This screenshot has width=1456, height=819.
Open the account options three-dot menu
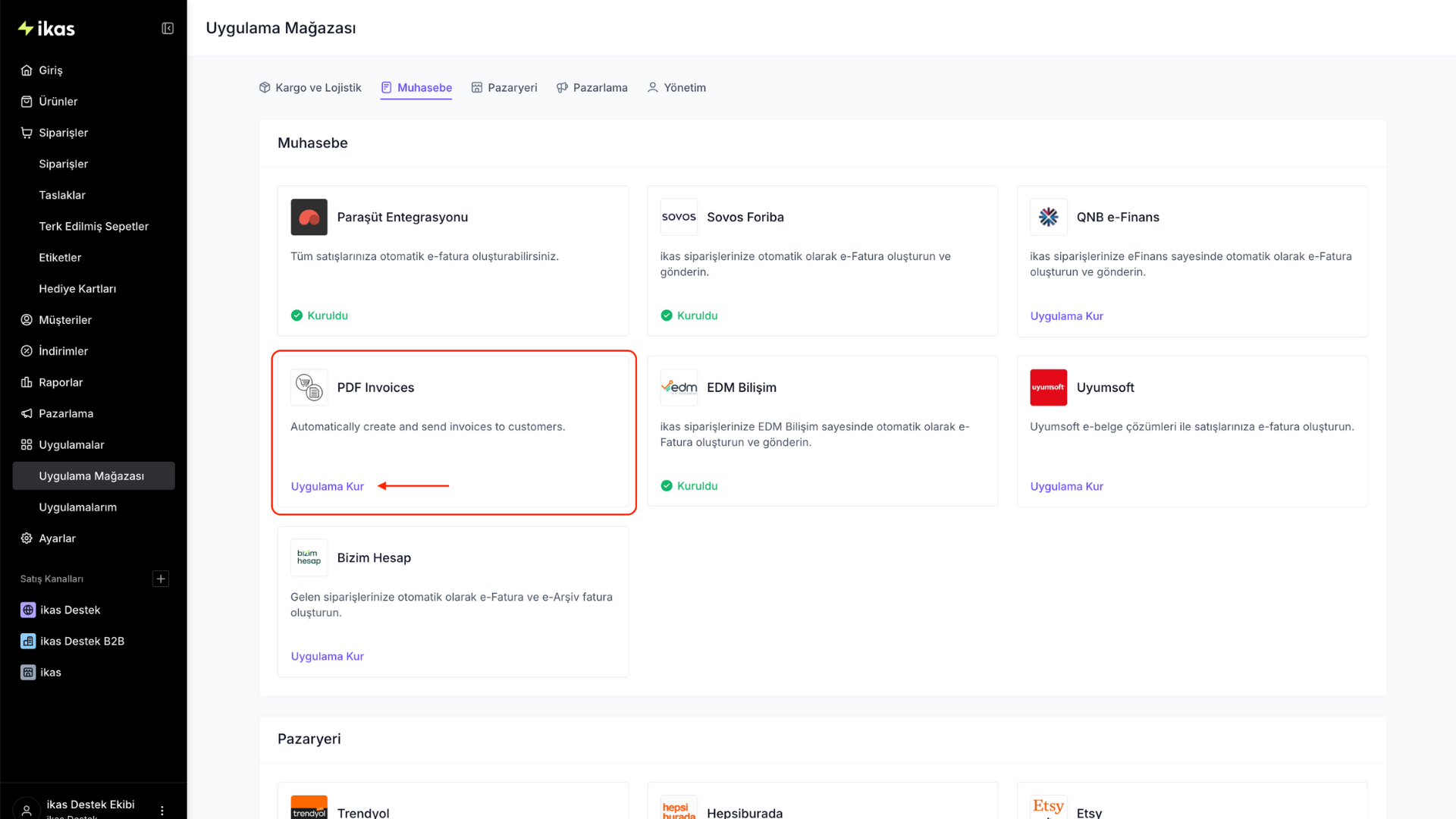coord(162,811)
